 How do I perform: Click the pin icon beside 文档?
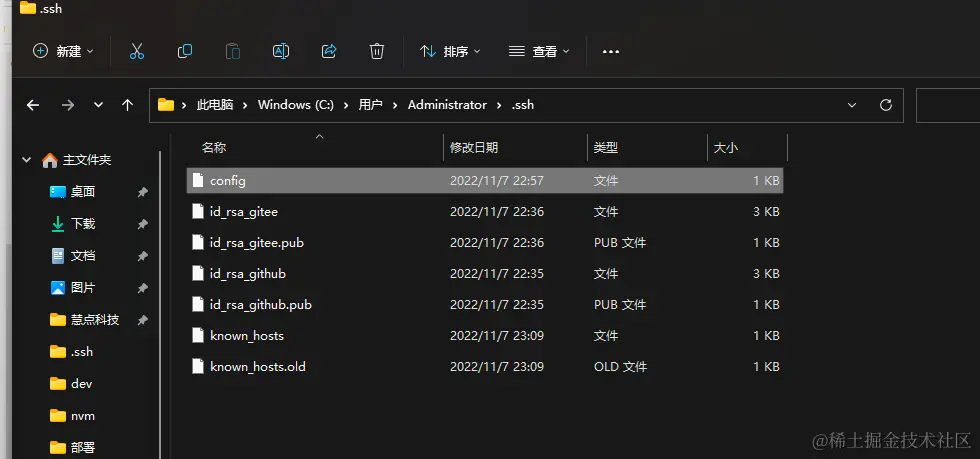click(142, 256)
